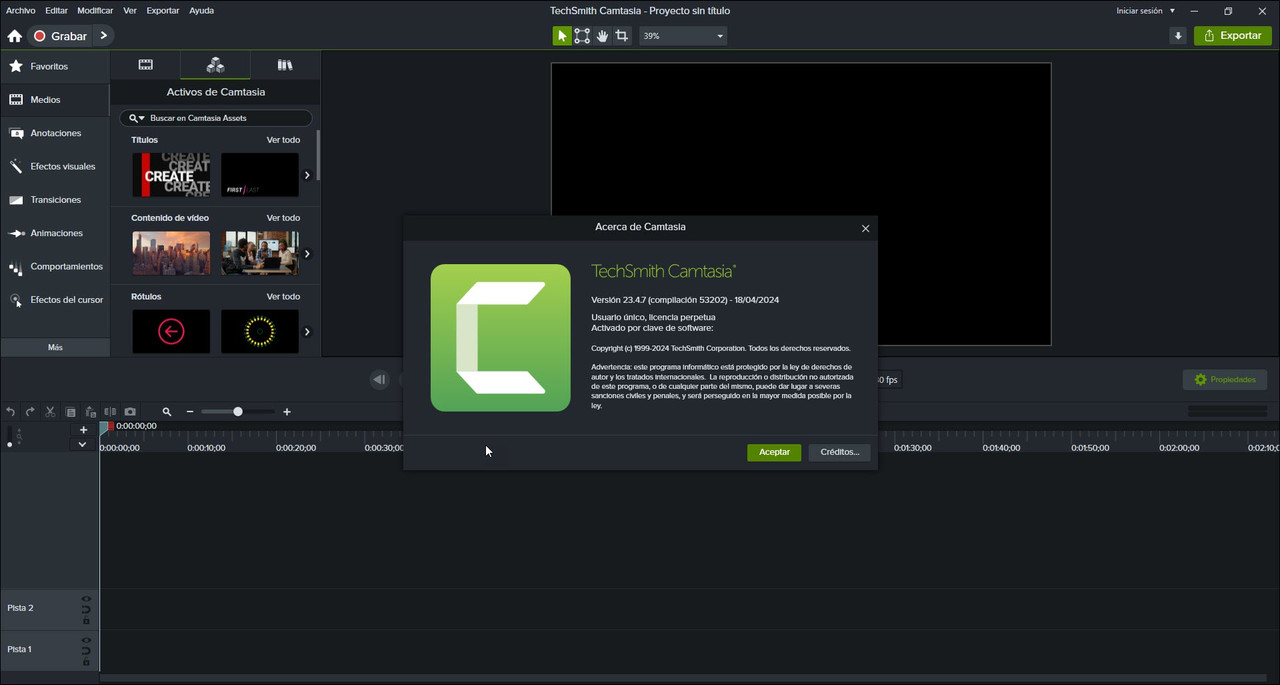Open the canvas zoom 39% dropdown
1280x685 pixels.
point(683,36)
